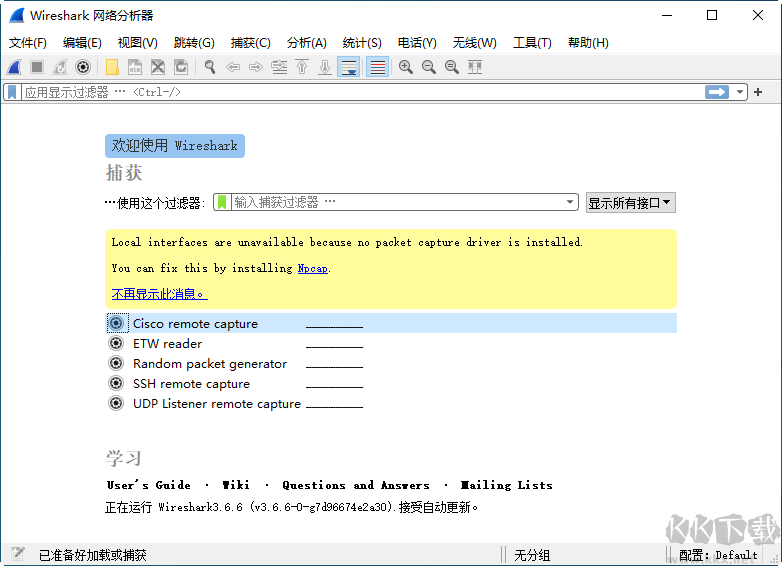Viewport: 782px width, 566px height.
Task: Restart current capture toolbar icon
Action: pos(60,67)
